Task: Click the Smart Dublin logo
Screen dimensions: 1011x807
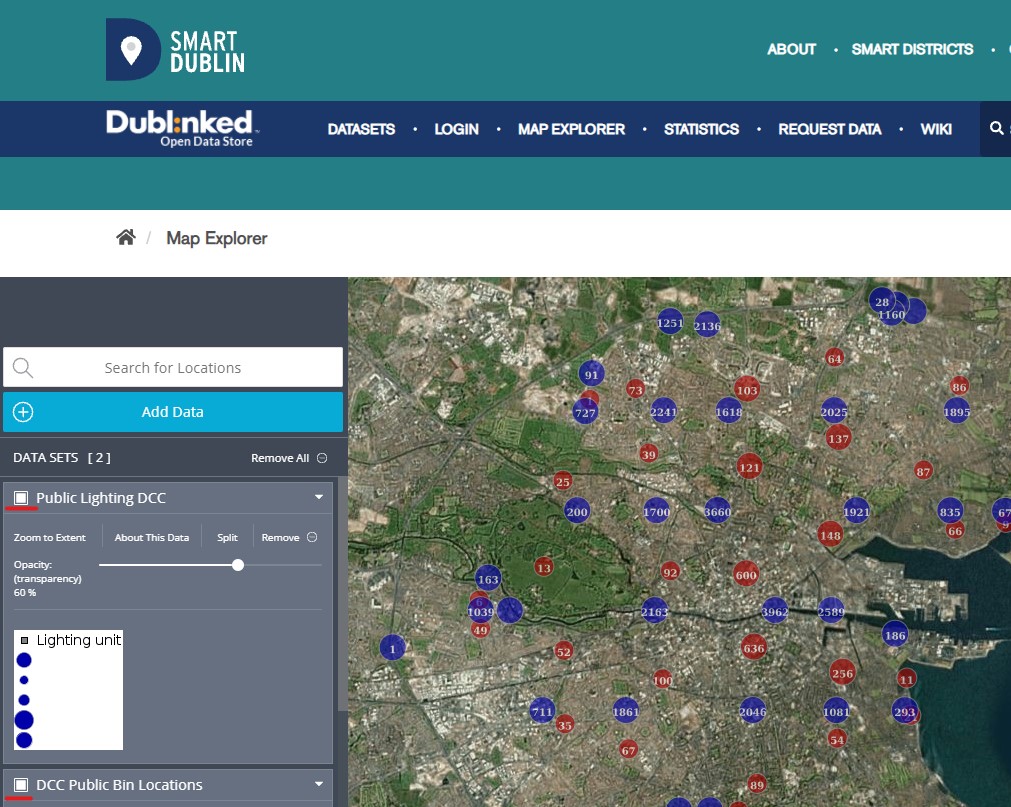Action: 176,49
